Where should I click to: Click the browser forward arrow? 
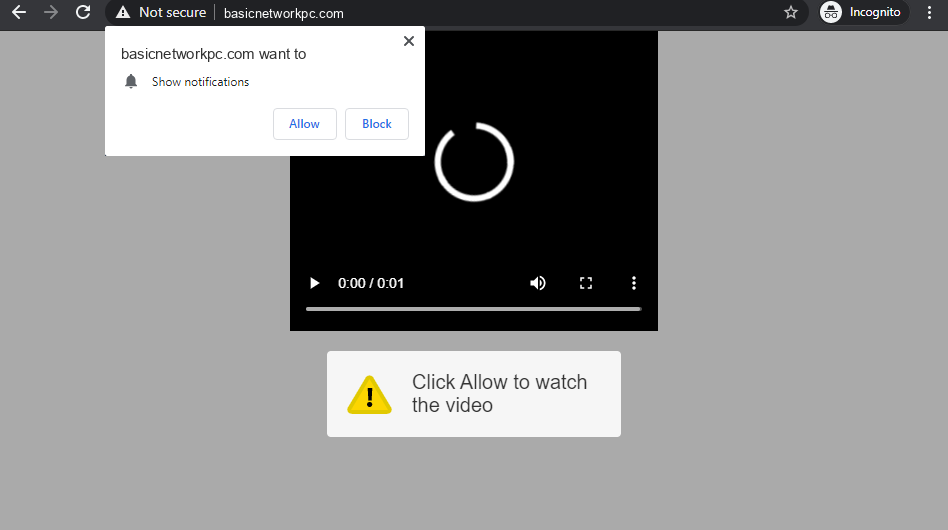coord(51,13)
